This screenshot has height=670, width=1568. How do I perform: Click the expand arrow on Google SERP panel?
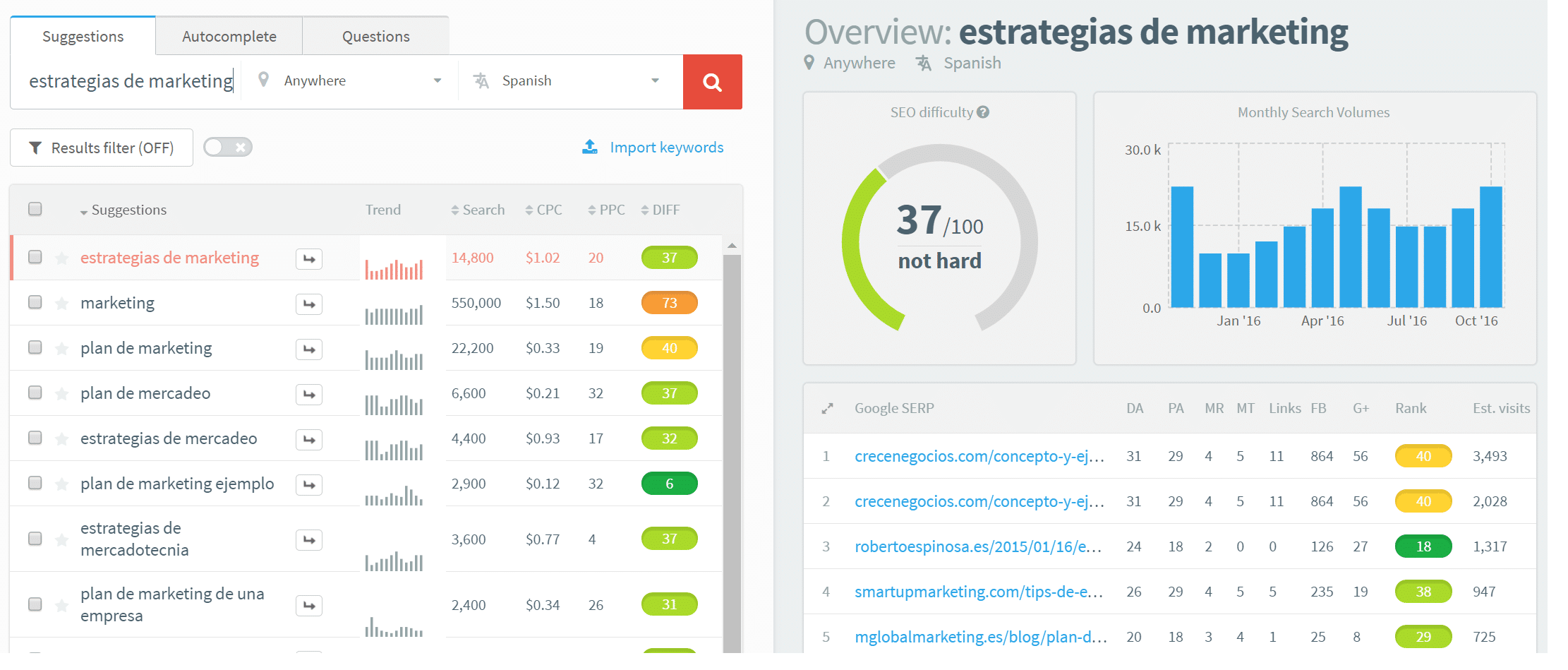point(826,407)
